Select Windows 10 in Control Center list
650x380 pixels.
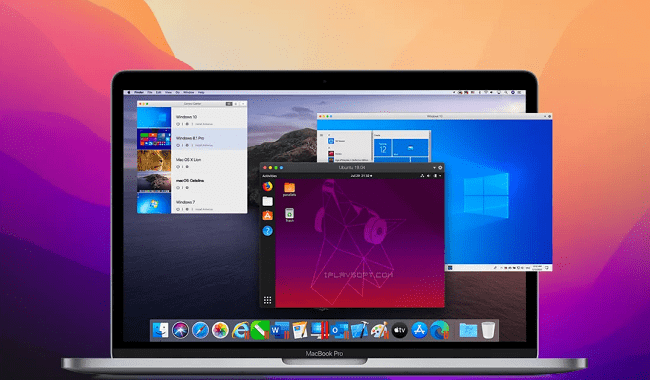(192, 117)
